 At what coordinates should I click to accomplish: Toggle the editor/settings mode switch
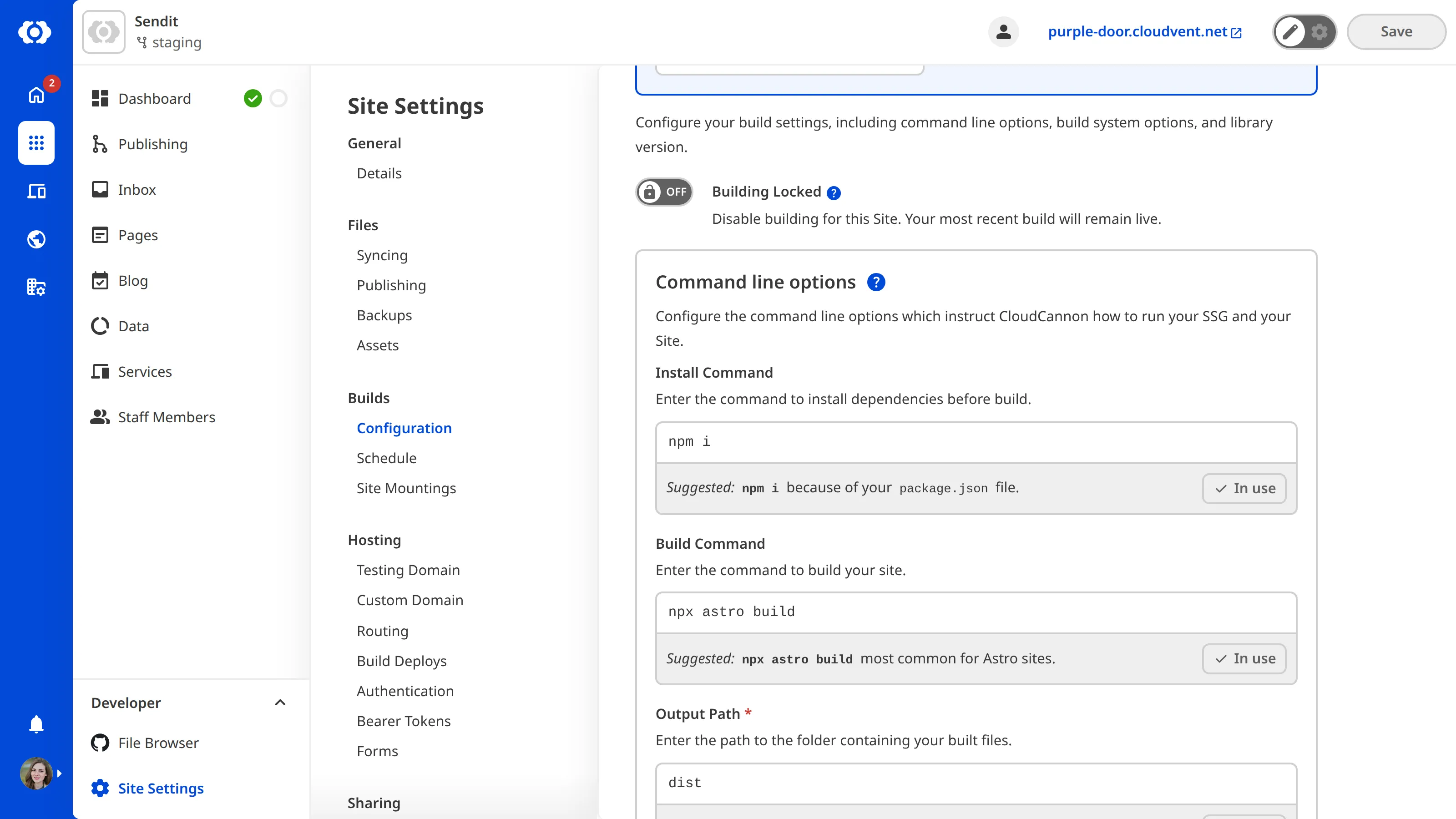point(1304,32)
